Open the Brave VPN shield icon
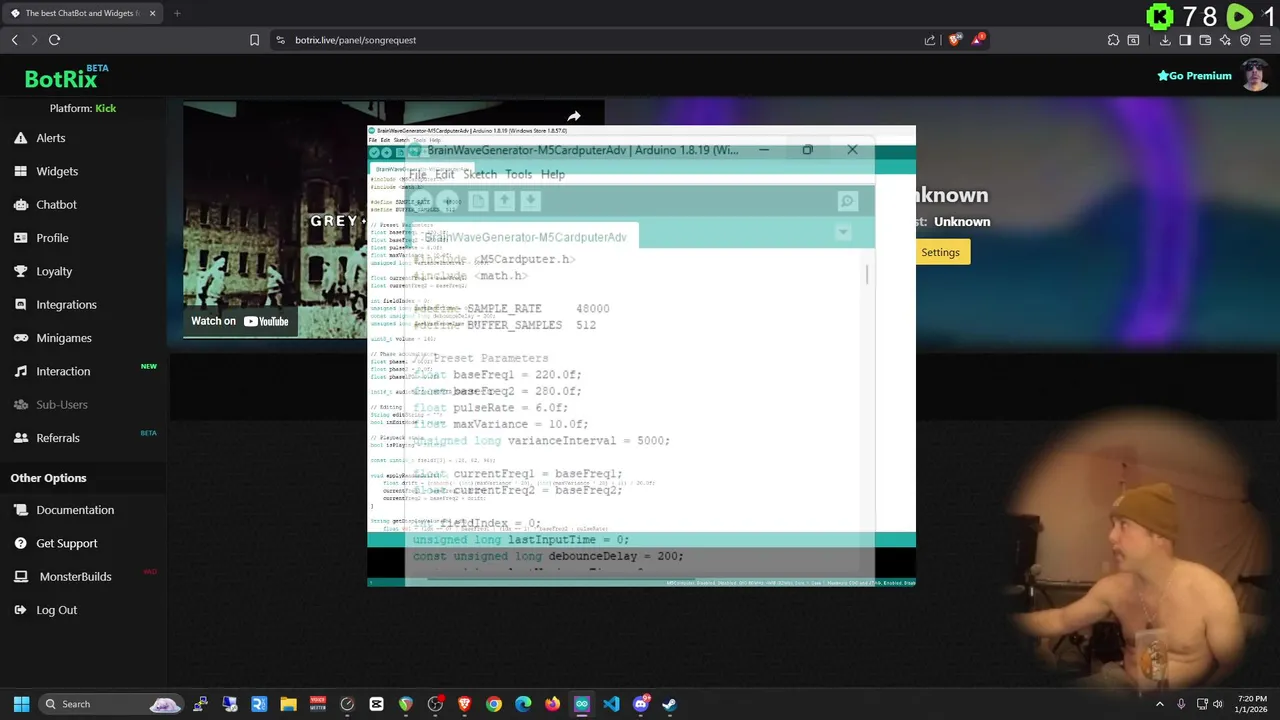The height and width of the screenshot is (720, 1280). [x=1245, y=40]
